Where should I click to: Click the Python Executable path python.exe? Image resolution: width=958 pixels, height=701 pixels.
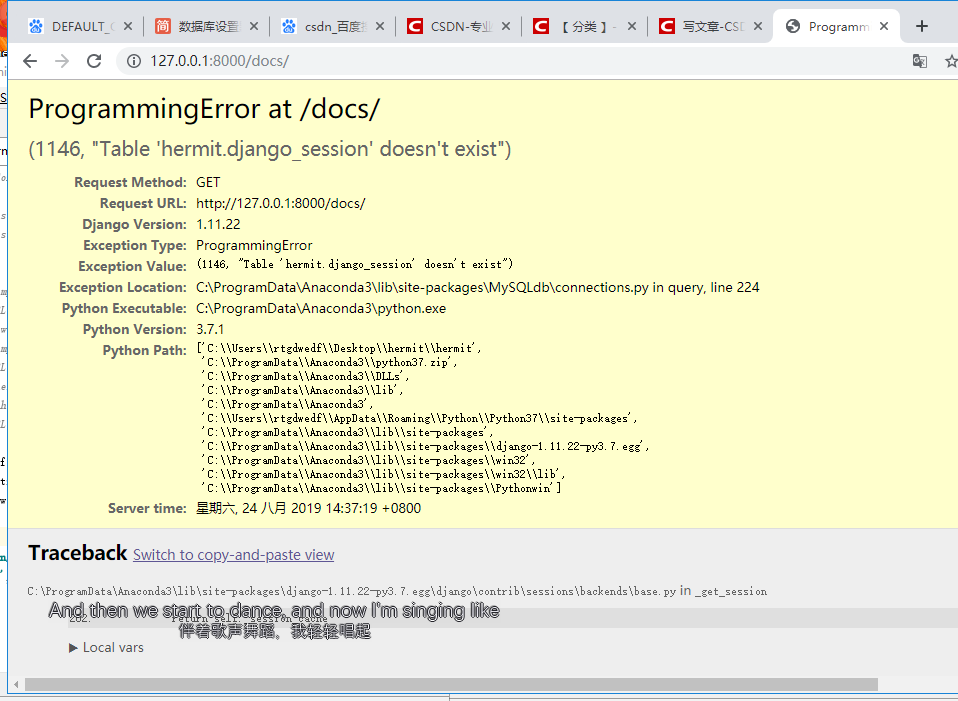coord(321,309)
